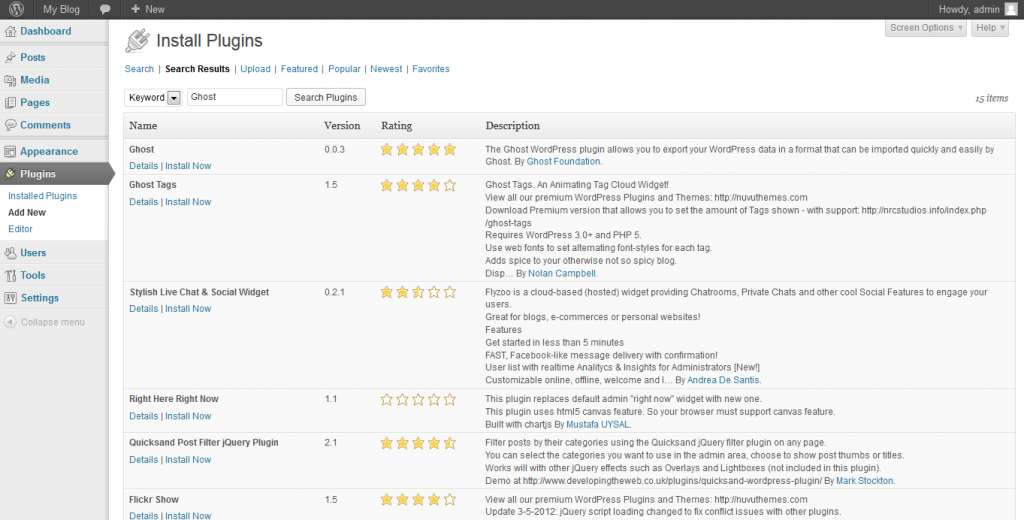Switch to the Featured plugins tab
The width and height of the screenshot is (1024, 520).
pyautogui.click(x=299, y=69)
